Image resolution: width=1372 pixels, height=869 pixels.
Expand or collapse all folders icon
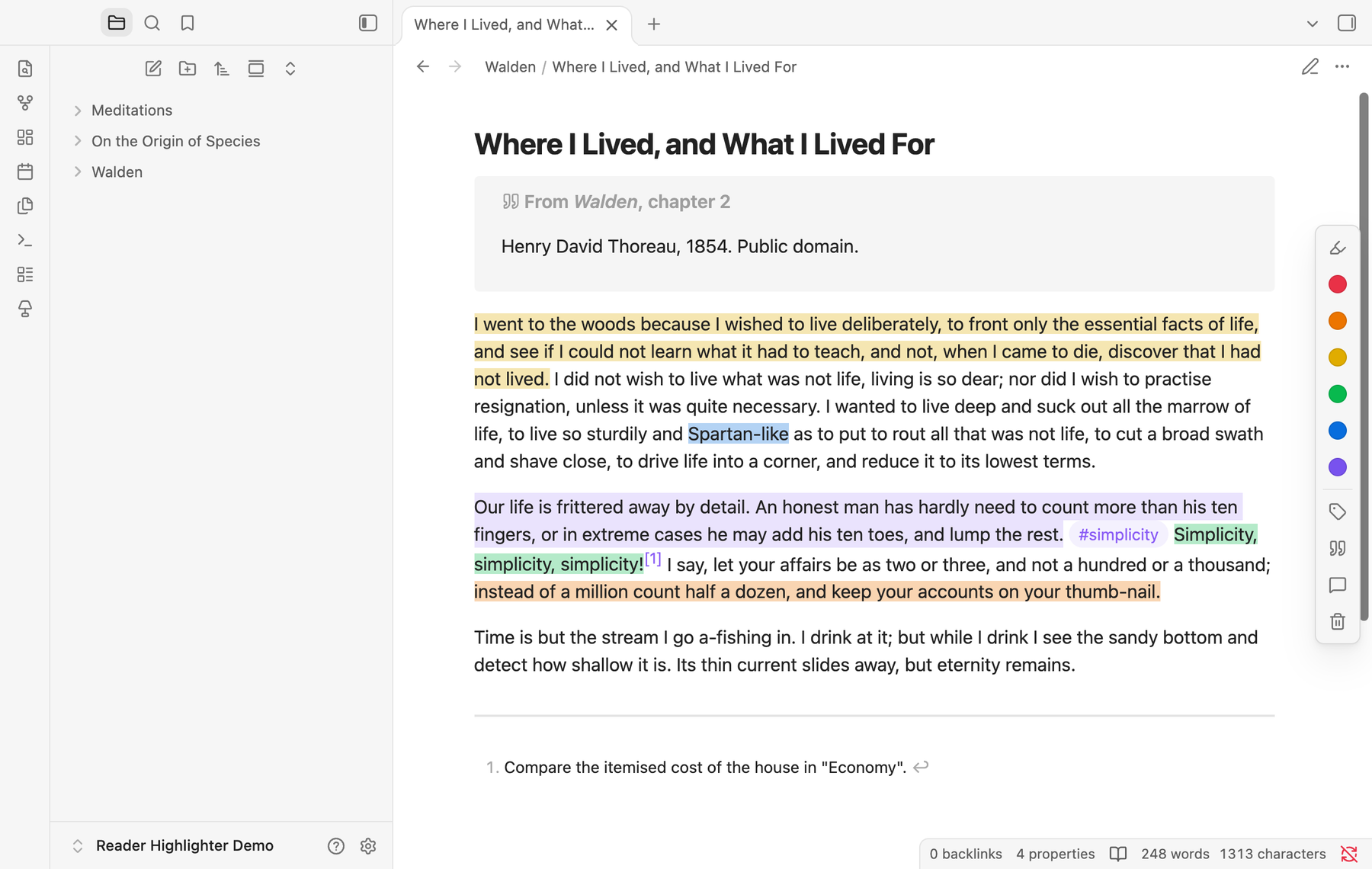(290, 69)
